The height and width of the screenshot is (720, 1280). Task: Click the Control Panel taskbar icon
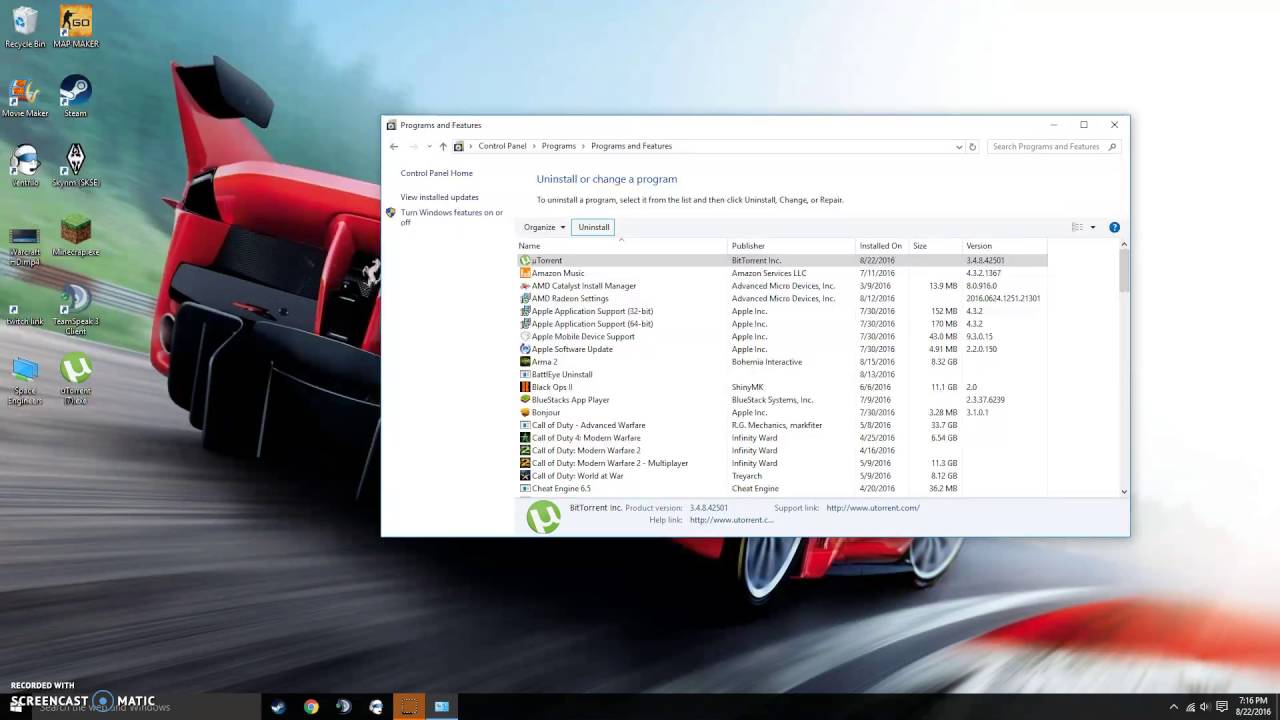(441, 706)
